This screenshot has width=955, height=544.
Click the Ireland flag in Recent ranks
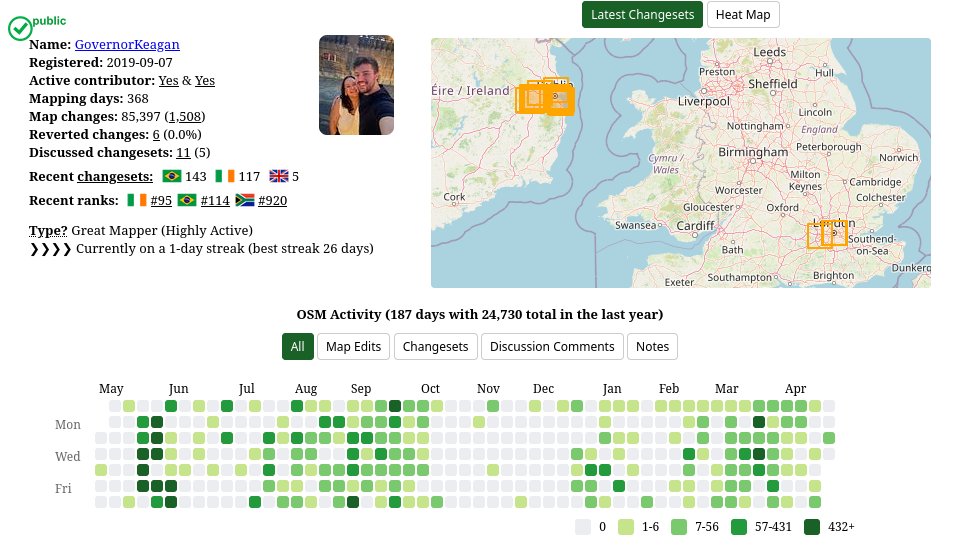tap(137, 200)
